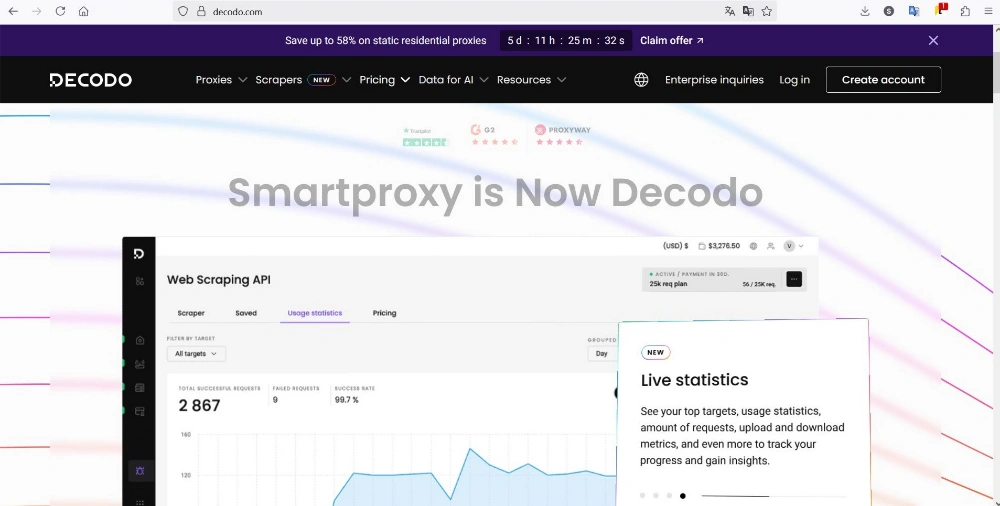1000x506 pixels.
Task: Click the shield tracking protection icon
Action: point(183,11)
